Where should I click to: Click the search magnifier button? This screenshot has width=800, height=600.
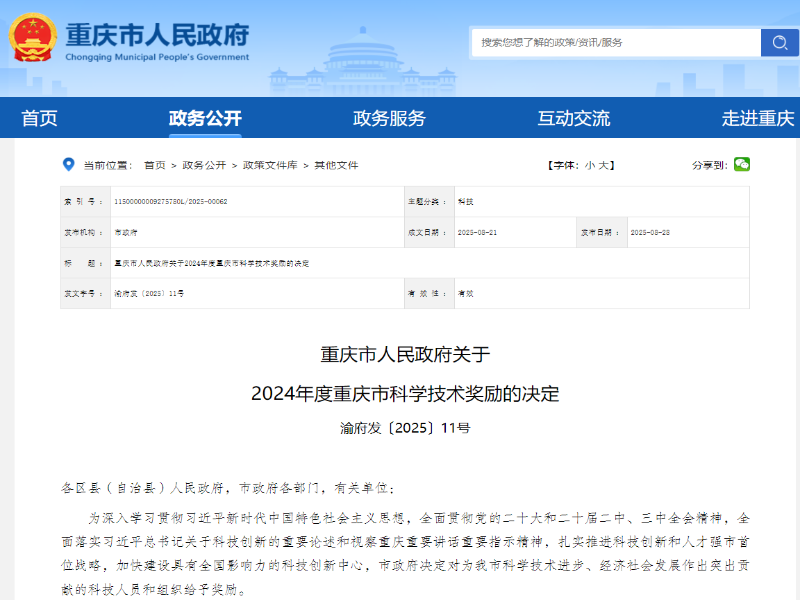point(779,42)
